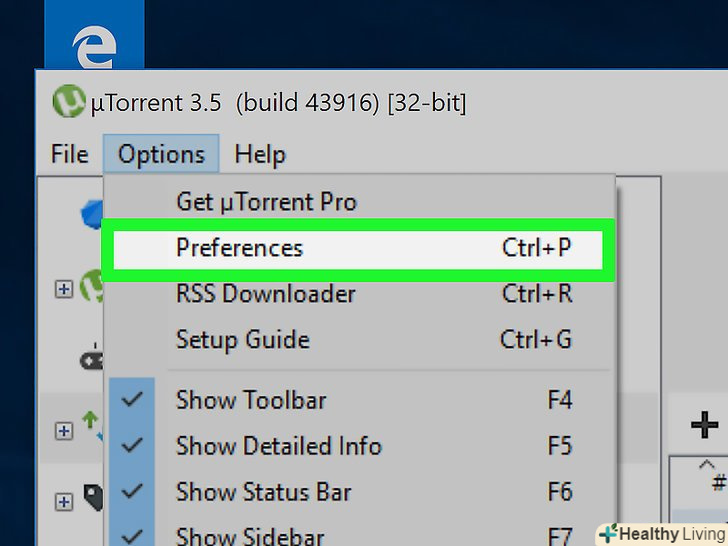Expand the µTorrent logo sidebar node
The height and width of the screenshot is (546, 728).
pos(63,288)
